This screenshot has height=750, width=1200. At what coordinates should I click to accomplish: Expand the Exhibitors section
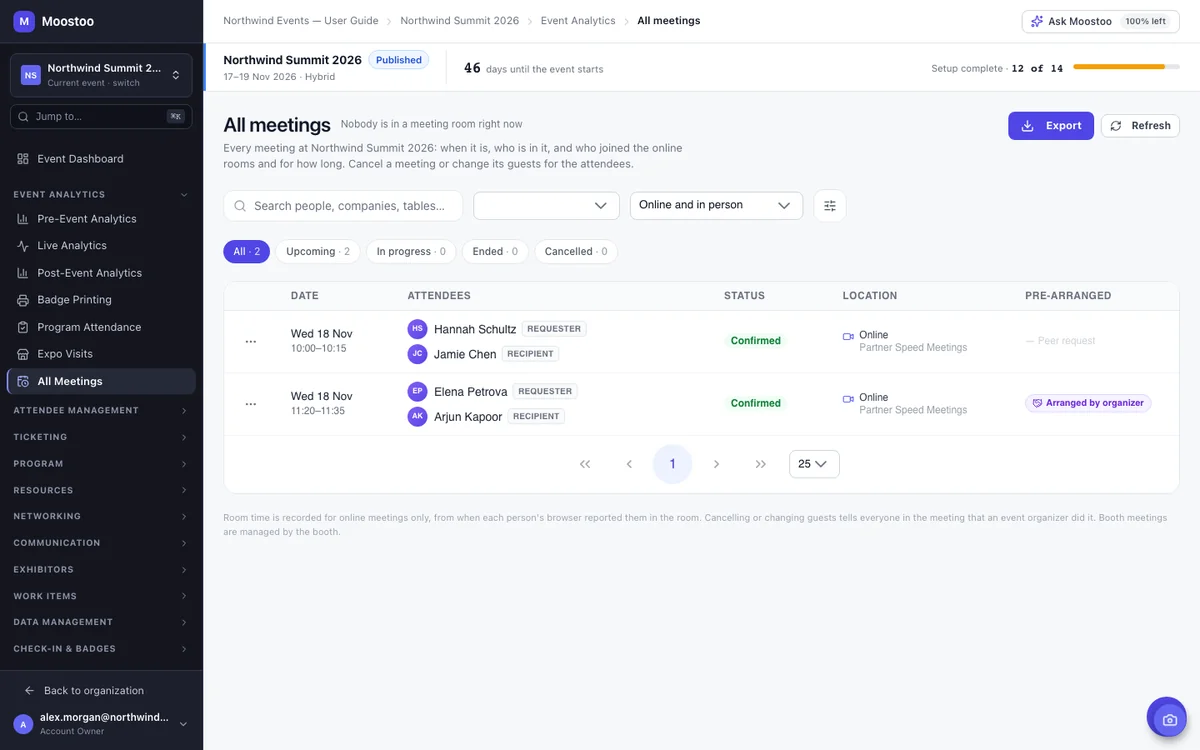(x=101, y=570)
